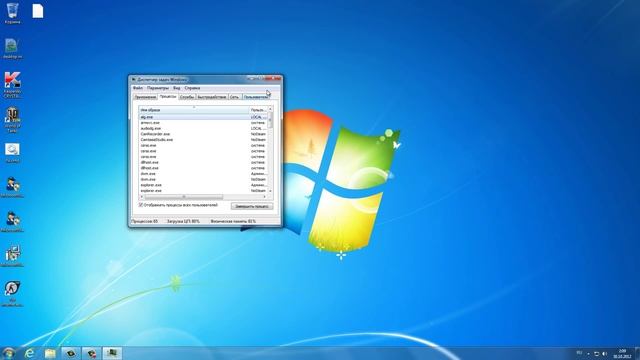Image resolution: width=640 pixels, height=360 pixels.
Task: Open the RU language indicator in tray
Action: 579,353
